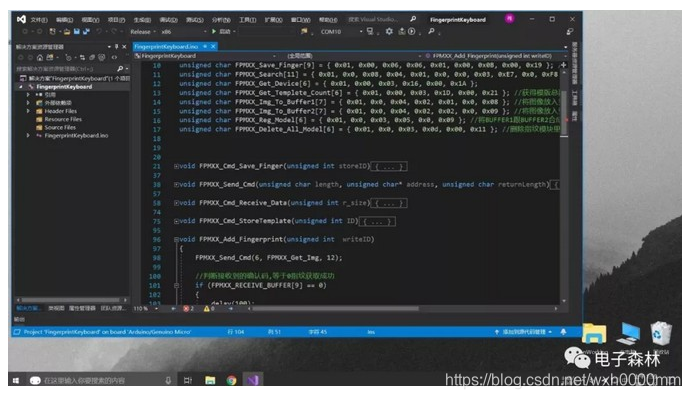691x399 pixels.
Task: Pin the FingerprintKeyboard.ino tab
Action: pos(205,46)
